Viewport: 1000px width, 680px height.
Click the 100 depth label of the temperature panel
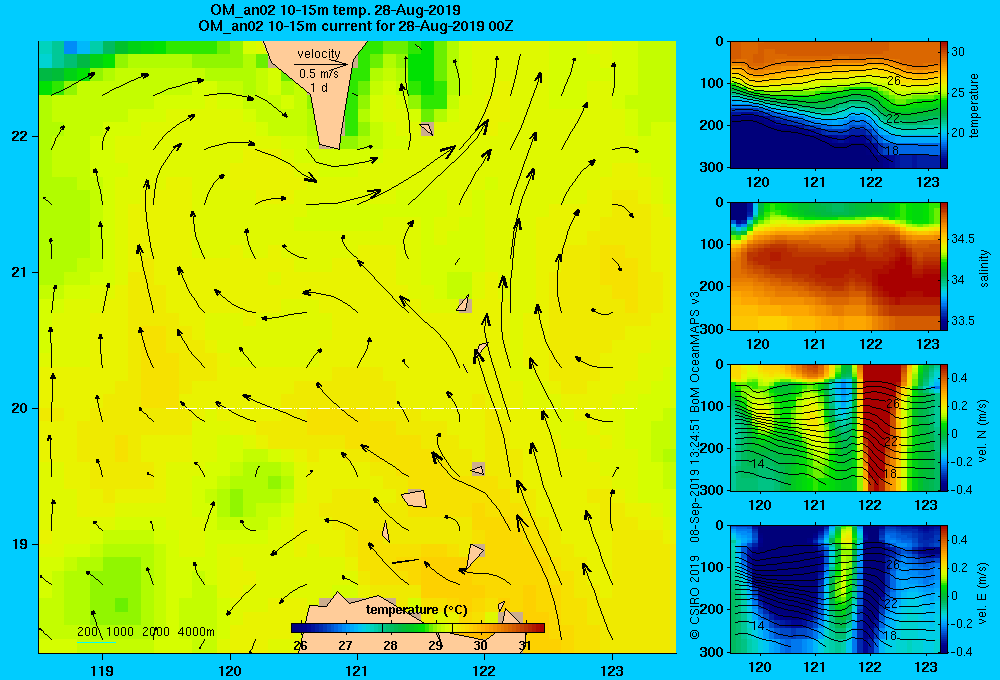(x=712, y=83)
